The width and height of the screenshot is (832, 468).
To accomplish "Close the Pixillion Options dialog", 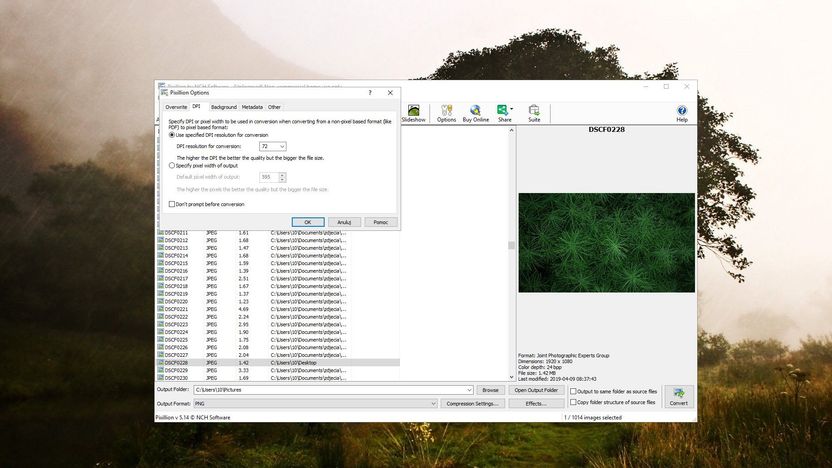I will coord(390,92).
